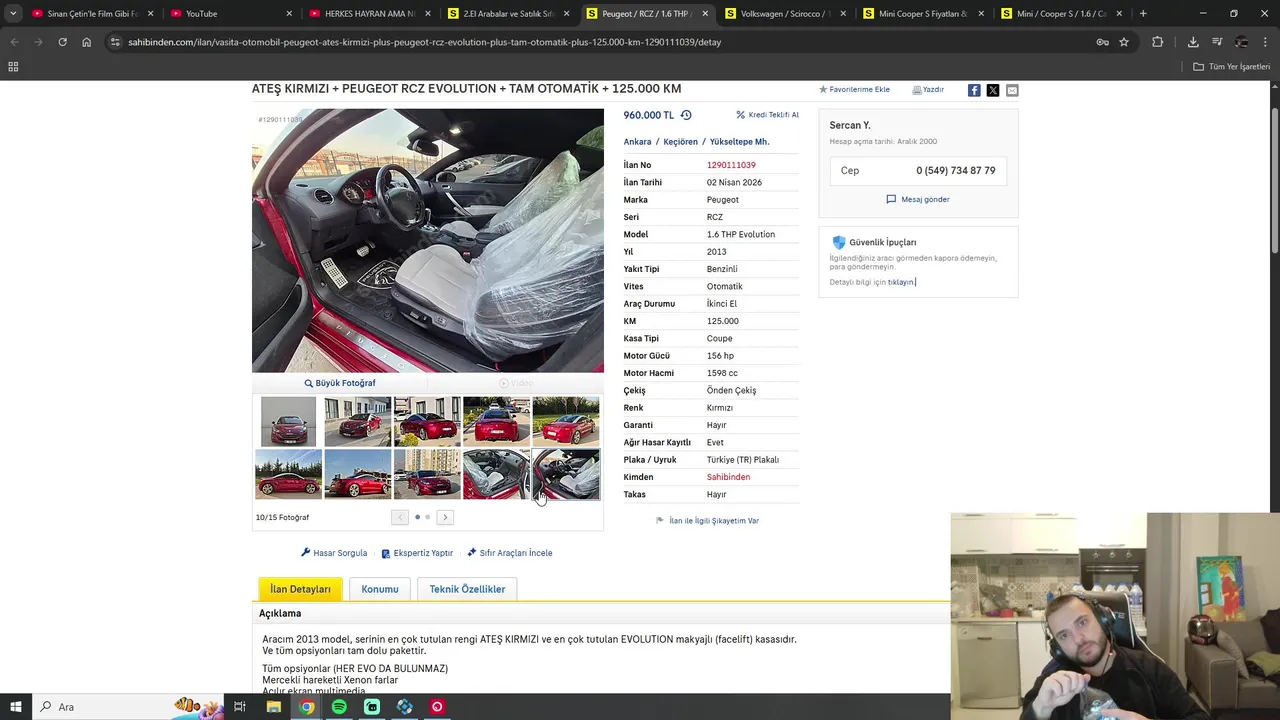The image size is (1280, 720).
Task: Open the Windows Start menu
Action: pos(16,707)
